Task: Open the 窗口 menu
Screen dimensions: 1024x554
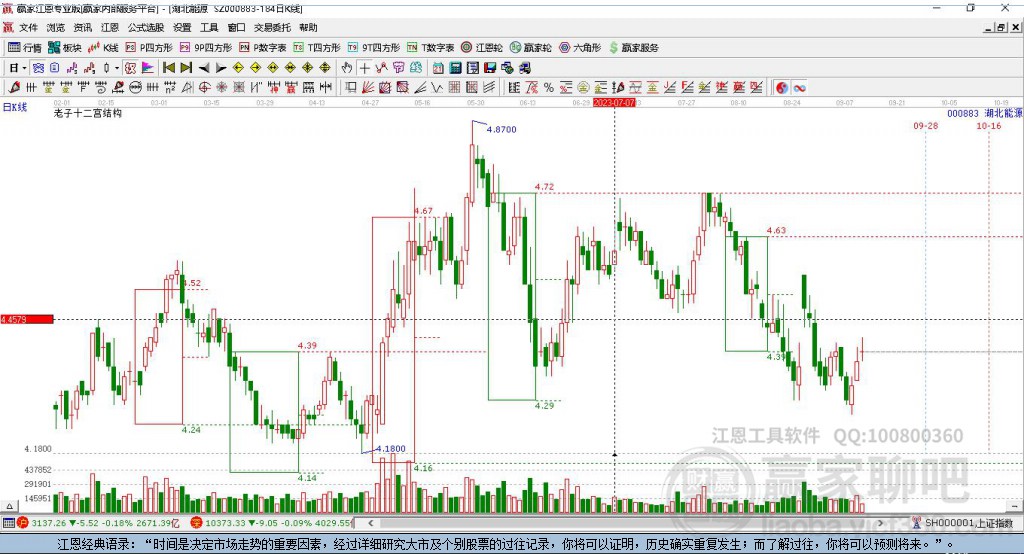Action: click(x=236, y=27)
